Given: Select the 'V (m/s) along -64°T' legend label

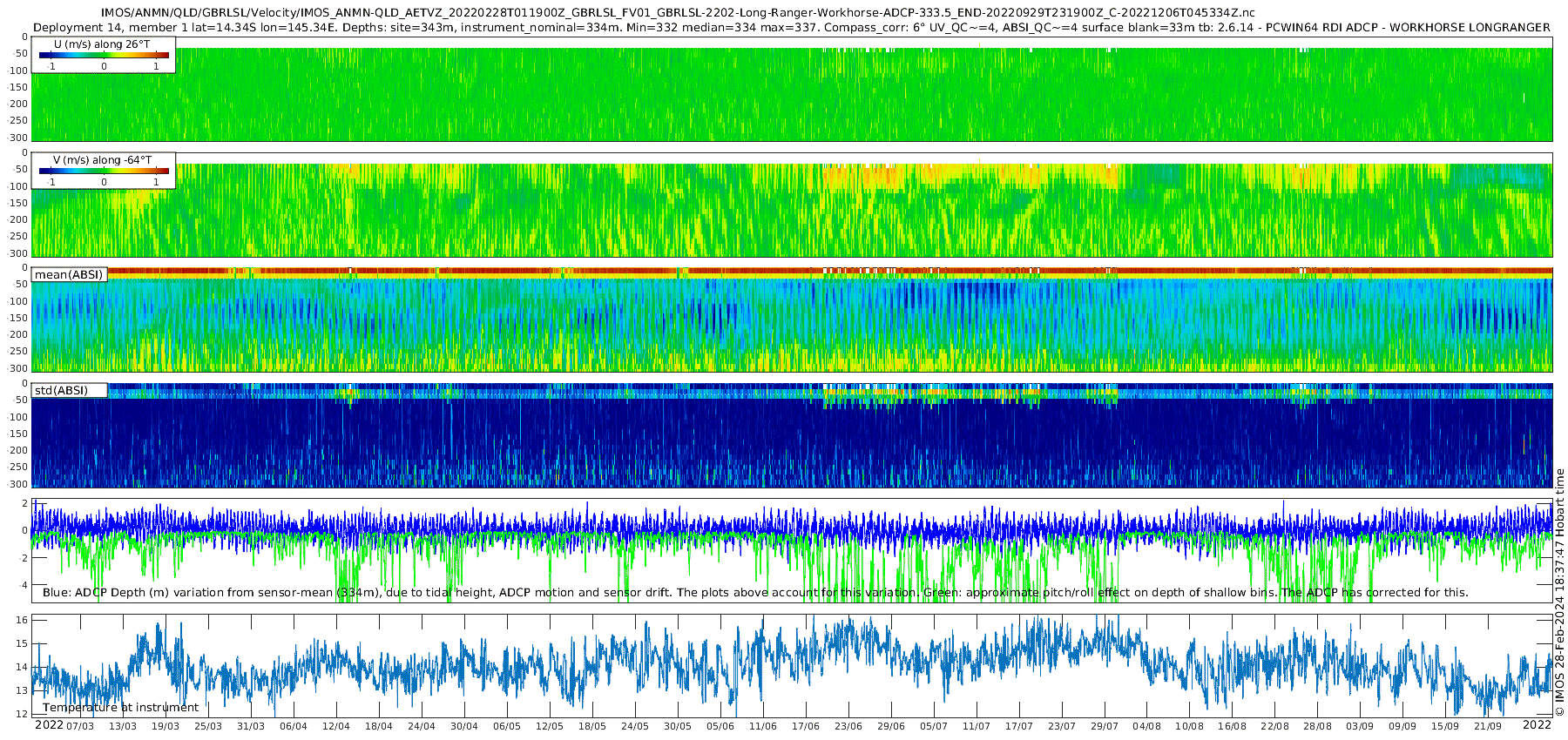Looking at the screenshot, I should pos(102,160).
